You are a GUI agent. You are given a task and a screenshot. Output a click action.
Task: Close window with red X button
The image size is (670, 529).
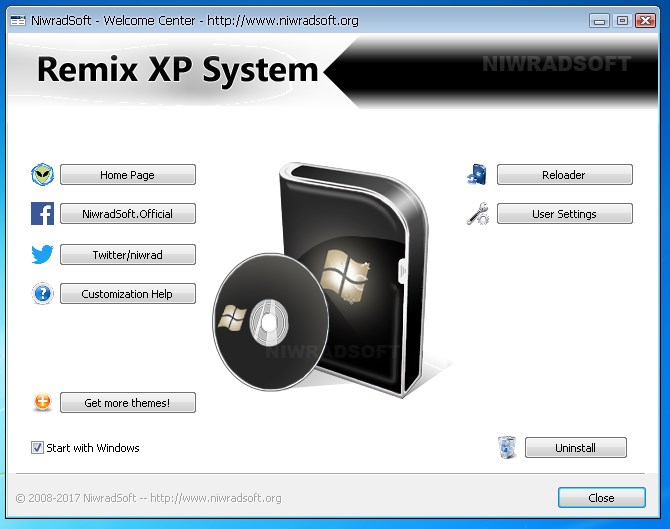coord(645,21)
